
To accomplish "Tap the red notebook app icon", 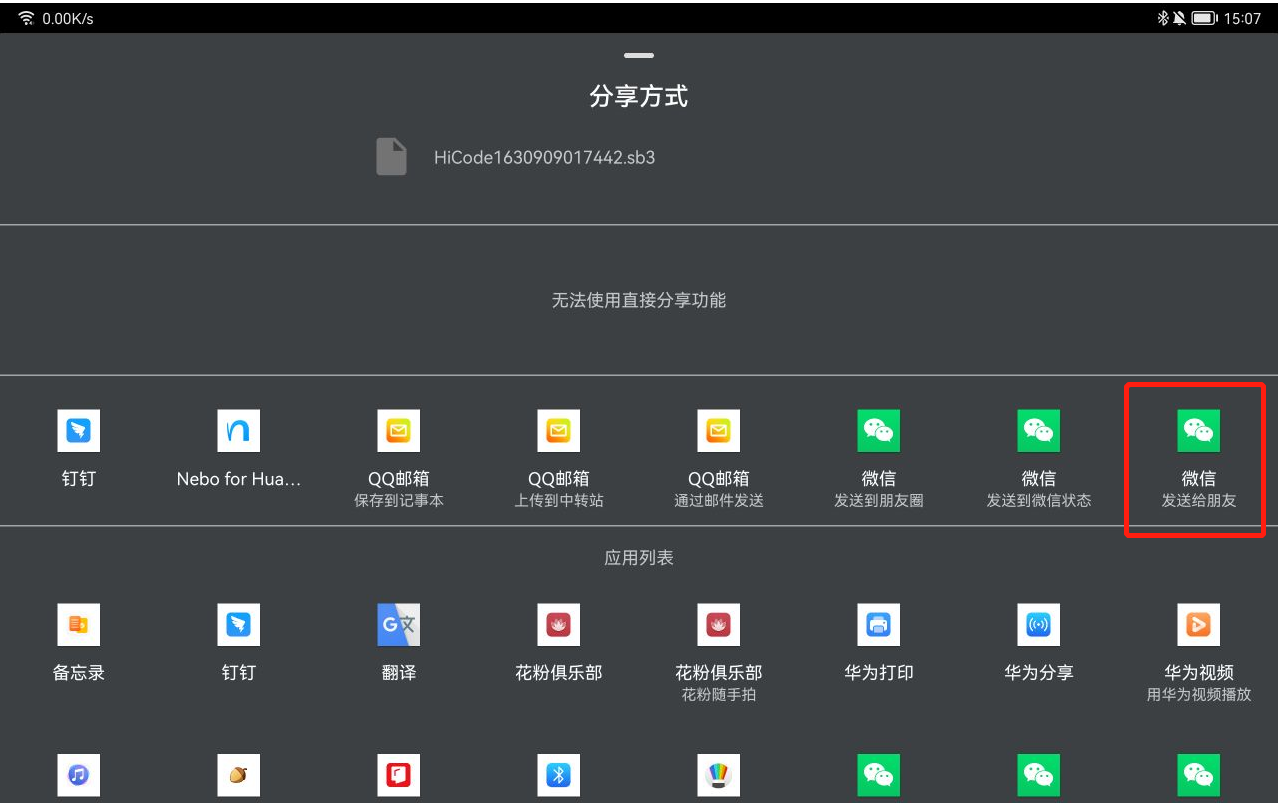I will coord(399,775).
